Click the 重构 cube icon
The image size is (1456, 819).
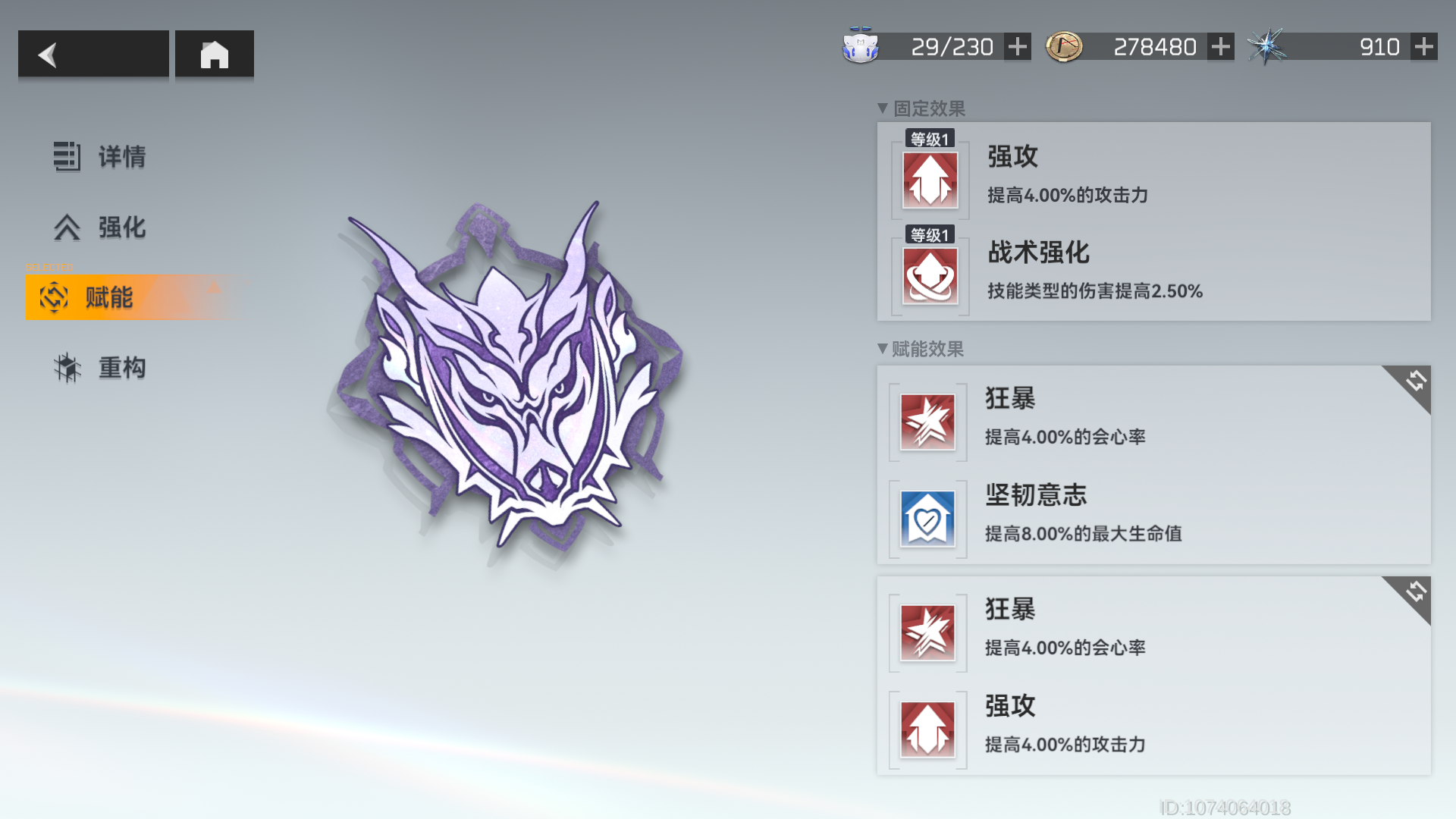coord(67,368)
